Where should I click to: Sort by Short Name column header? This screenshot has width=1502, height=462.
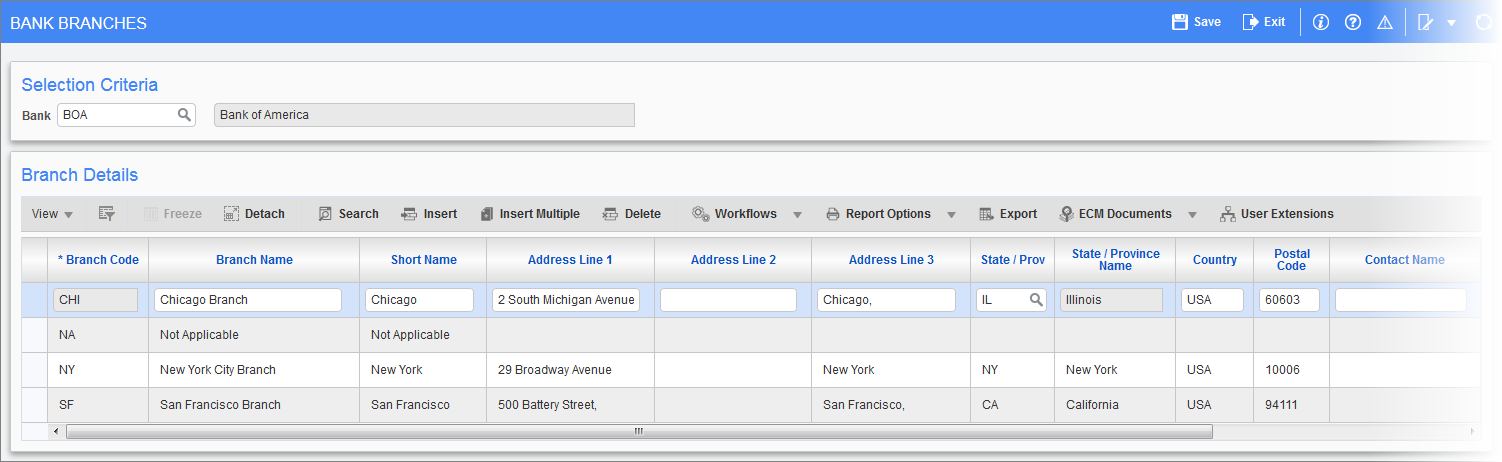(423, 260)
